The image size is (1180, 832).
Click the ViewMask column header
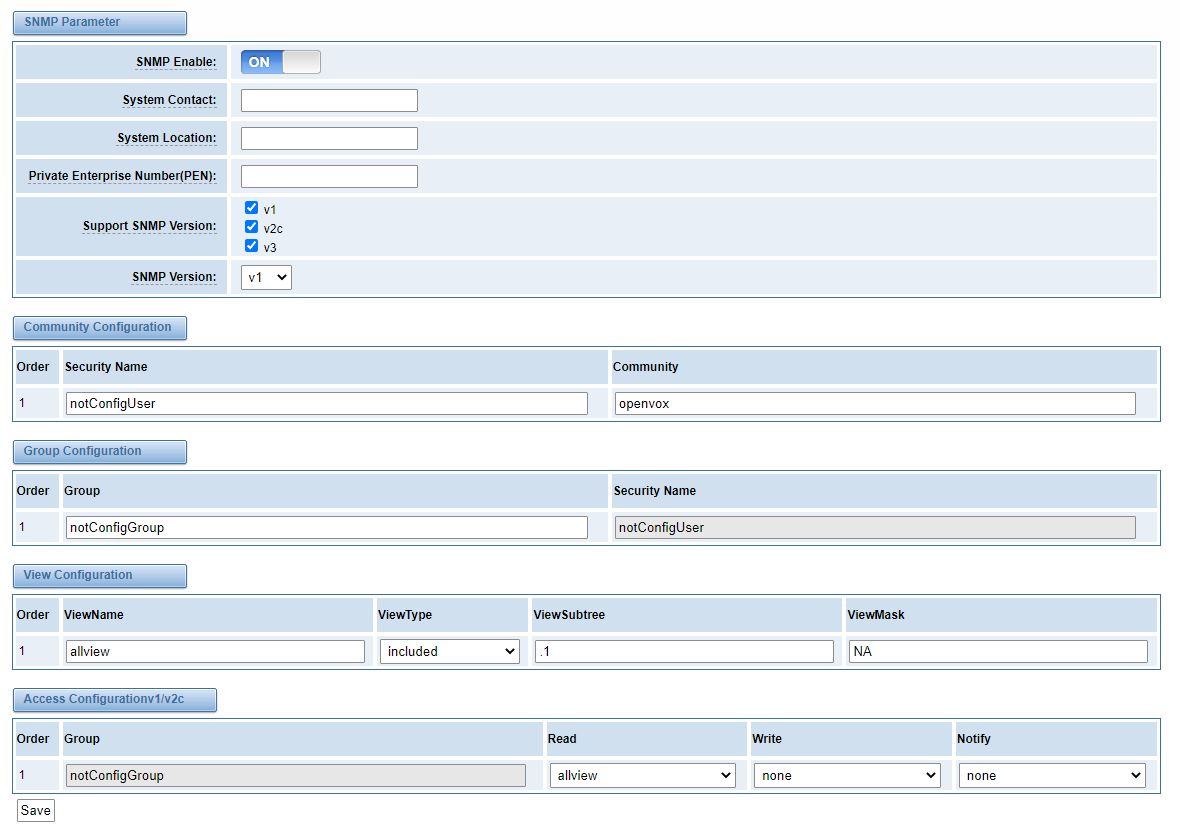coord(876,615)
